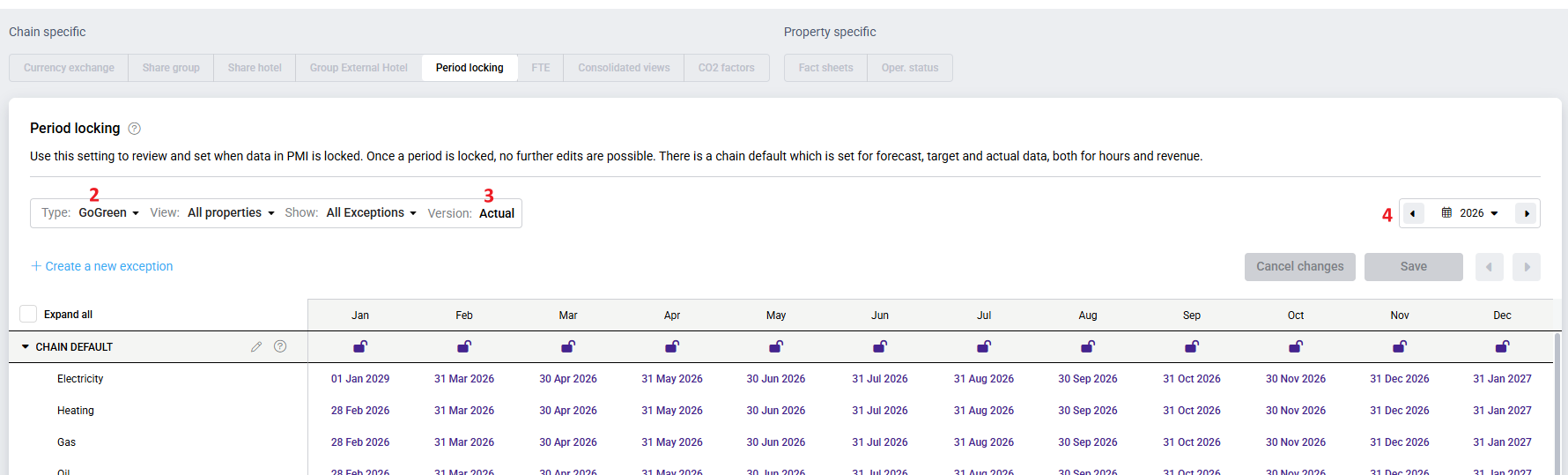Switch to the CO2 factors tab
The image size is (1568, 475).
click(x=726, y=68)
